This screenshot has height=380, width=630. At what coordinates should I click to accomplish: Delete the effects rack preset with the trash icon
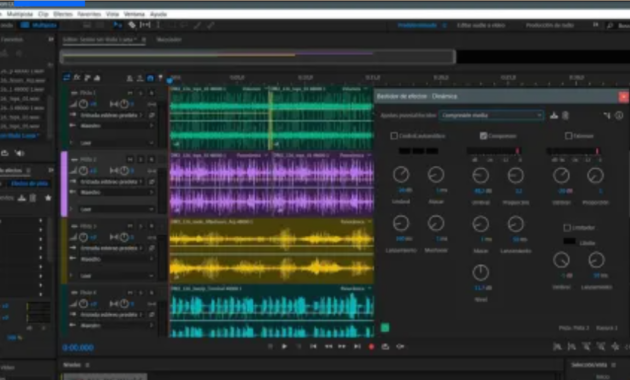click(33, 198)
